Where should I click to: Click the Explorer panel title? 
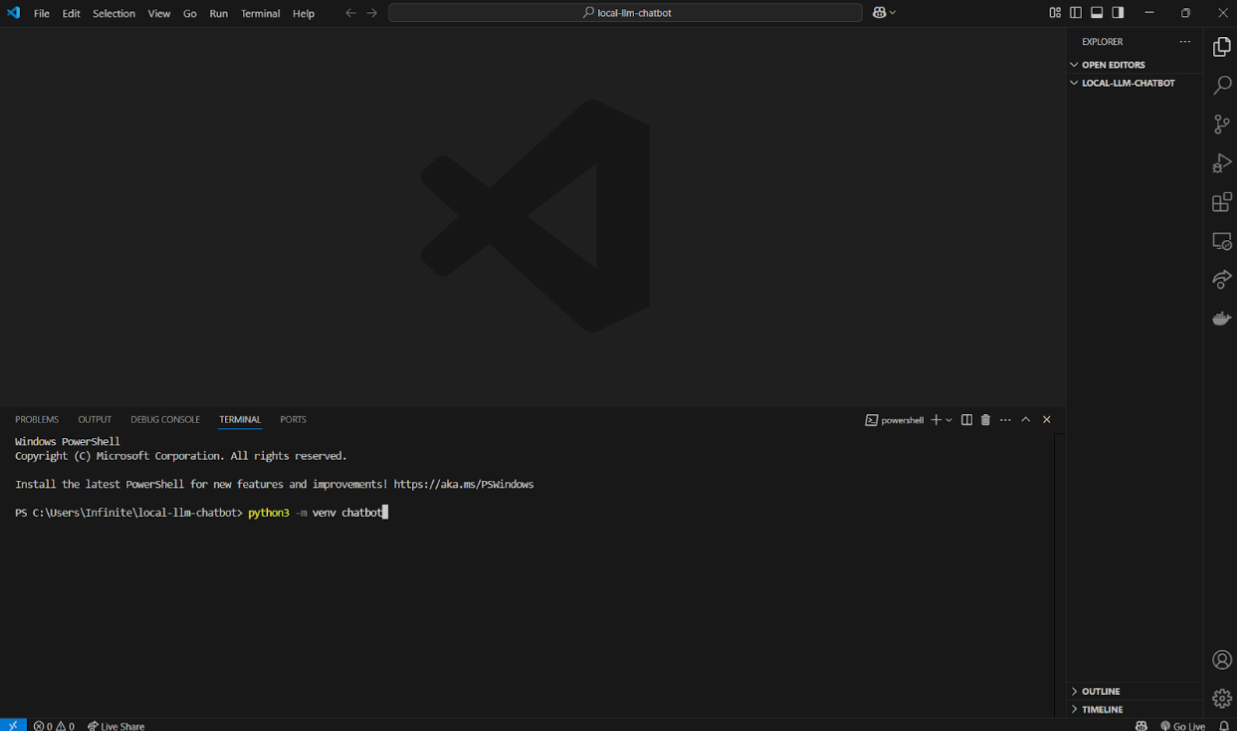(x=1102, y=42)
